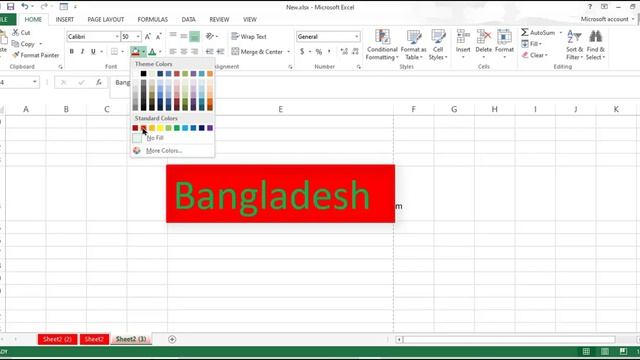Click the Borders icon
This screenshot has height=360, width=640.
click(114, 51)
